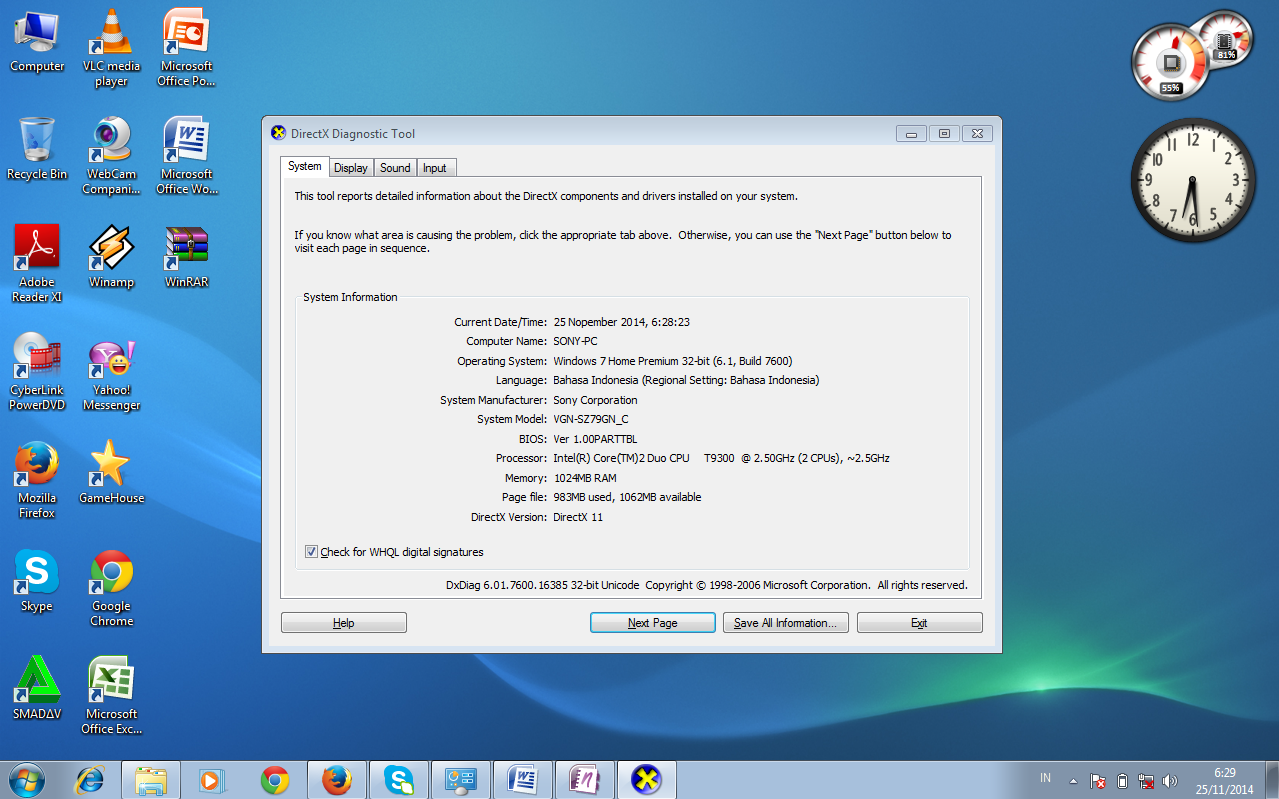Select CyberLink PowerDVD desktop shortcut

coord(37,372)
